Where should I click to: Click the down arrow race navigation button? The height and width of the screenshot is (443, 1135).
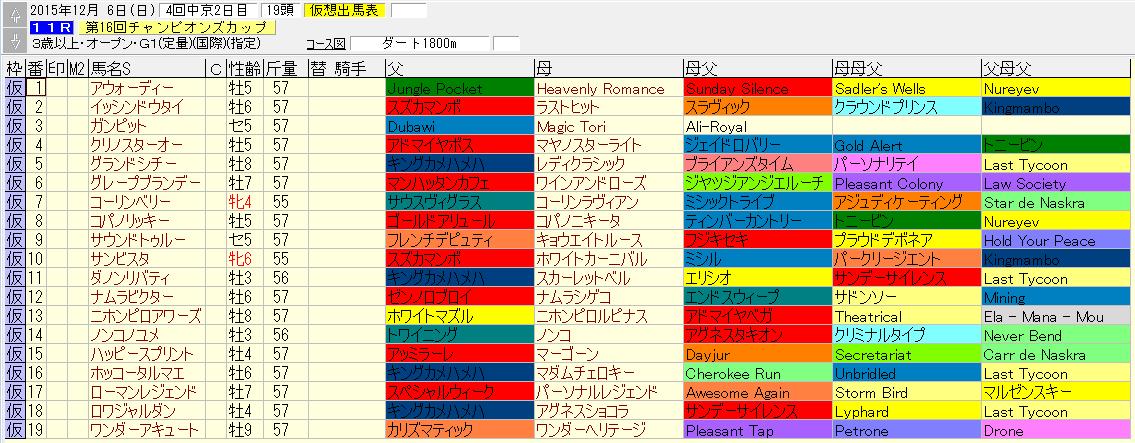(x=14, y=39)
